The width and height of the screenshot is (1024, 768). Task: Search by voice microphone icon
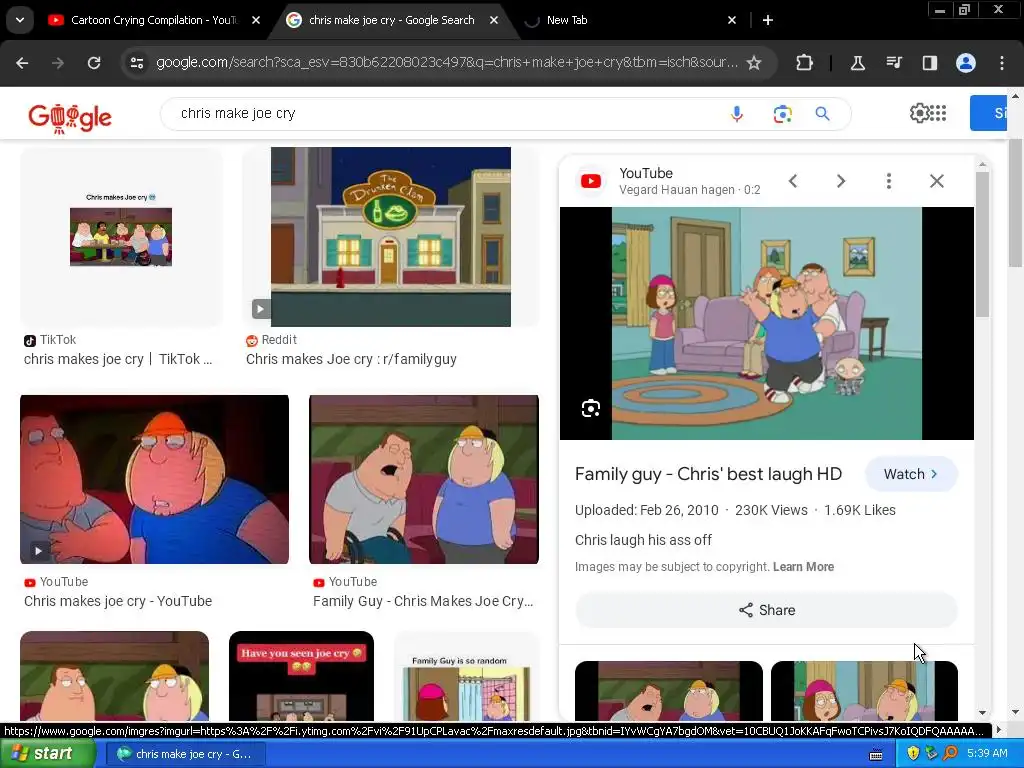737,114
